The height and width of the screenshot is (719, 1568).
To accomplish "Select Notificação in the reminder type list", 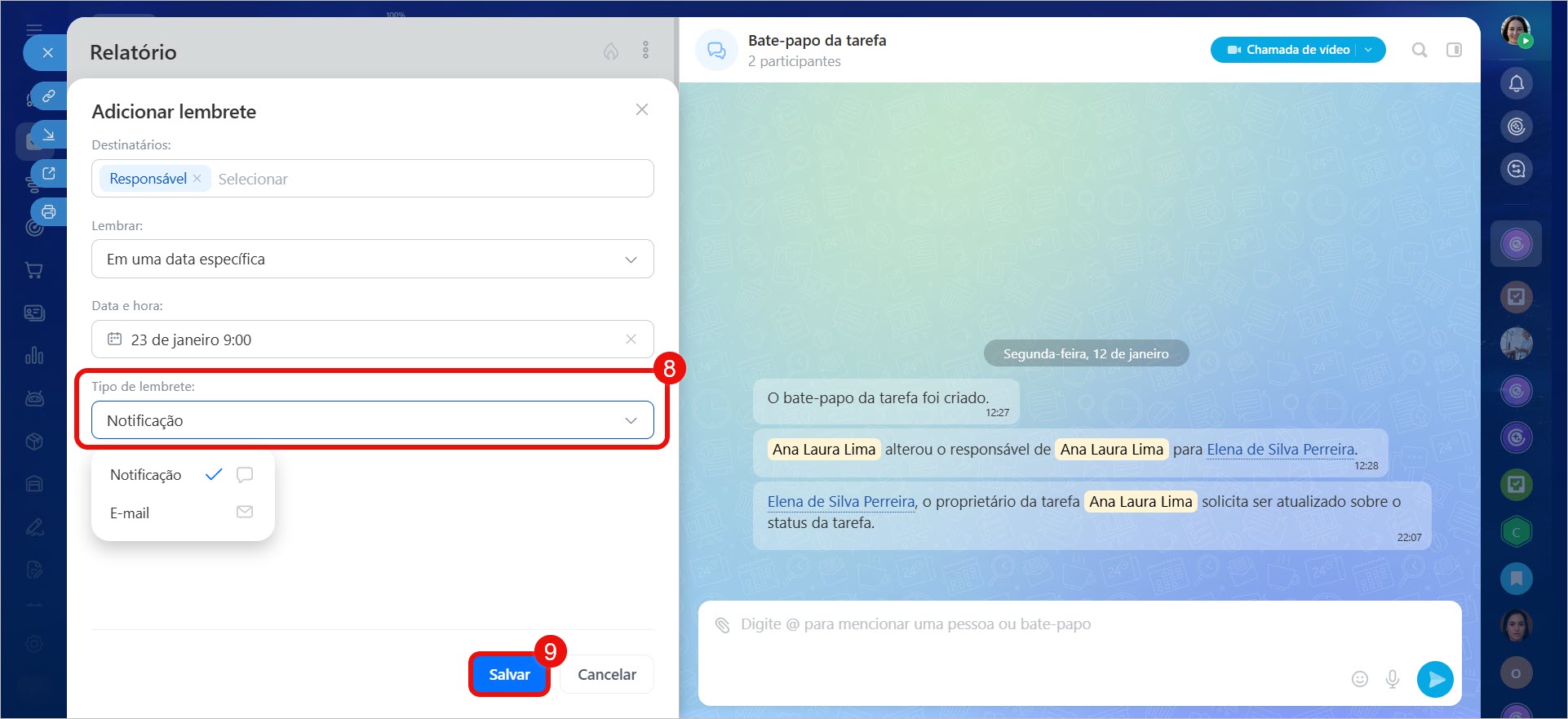I will click(146, 475).
